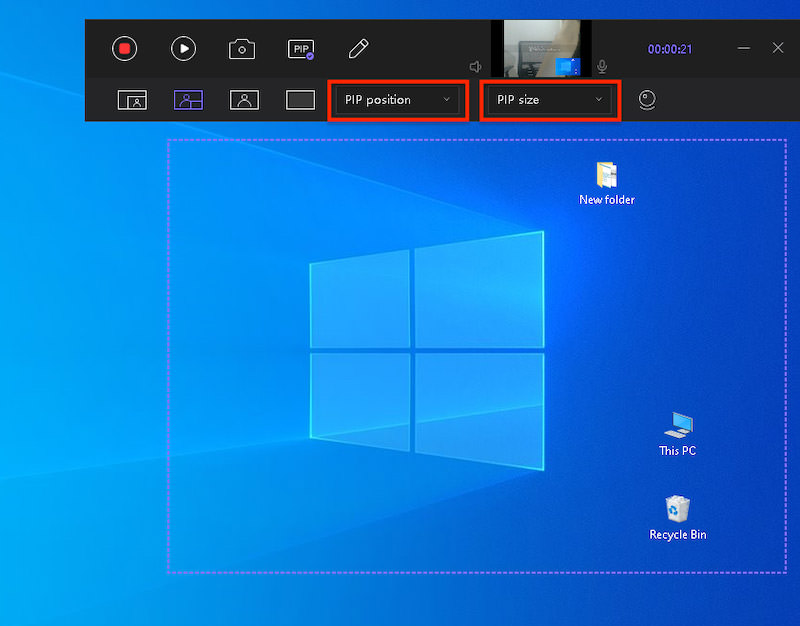
Task: Click the webcam preview thumbnail
Action: tap(541, 48)
